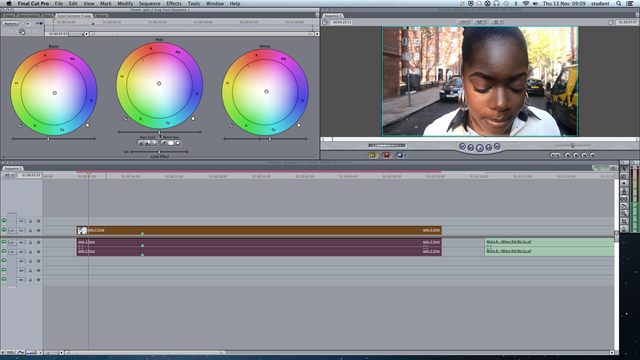This screenshot has height=360, width=640.
Task: Click the Sat saturation slider
Action: pos(159,151)
